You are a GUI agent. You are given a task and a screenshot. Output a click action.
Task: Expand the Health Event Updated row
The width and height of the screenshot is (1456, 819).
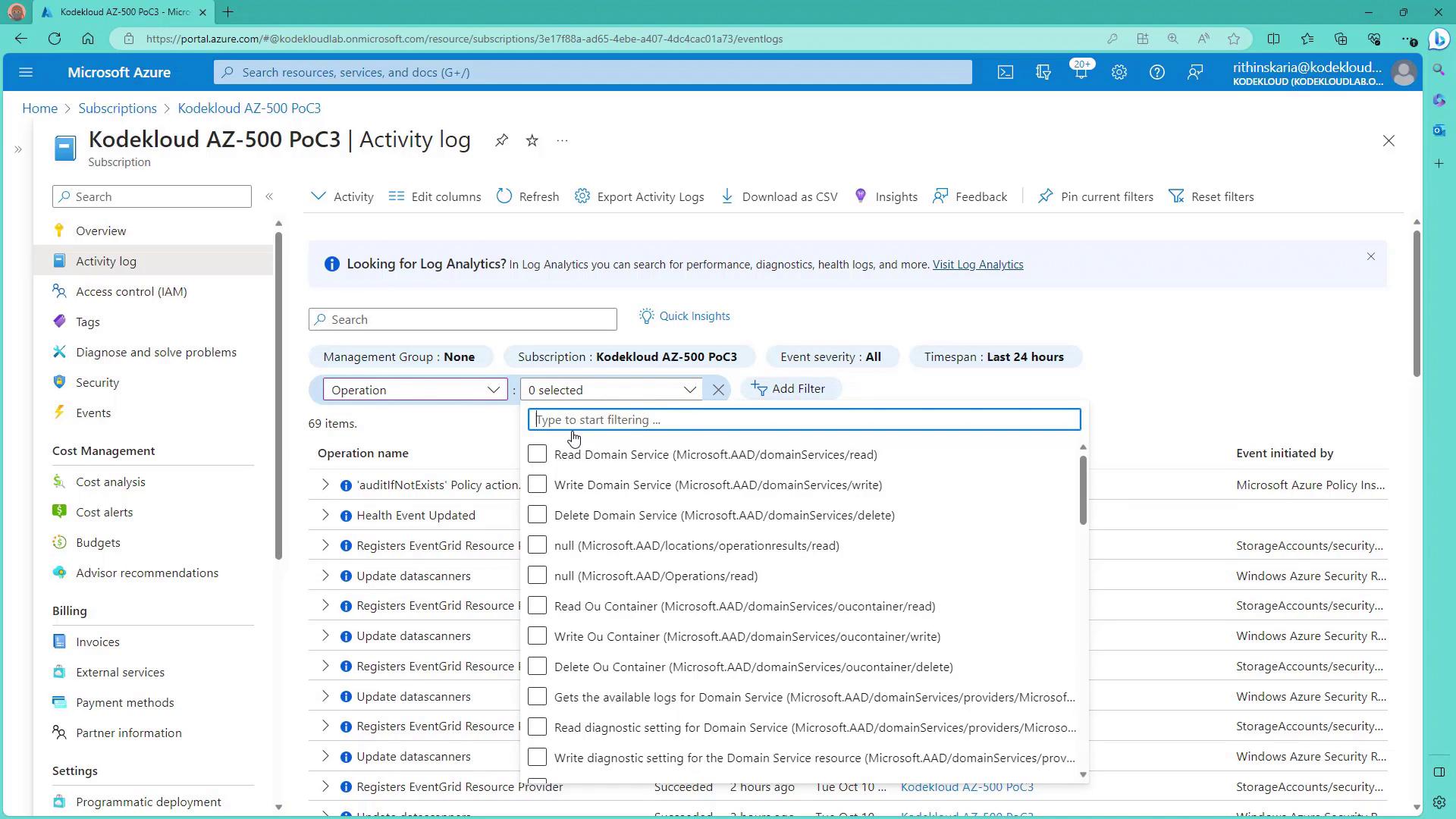(x=325, y=515)
